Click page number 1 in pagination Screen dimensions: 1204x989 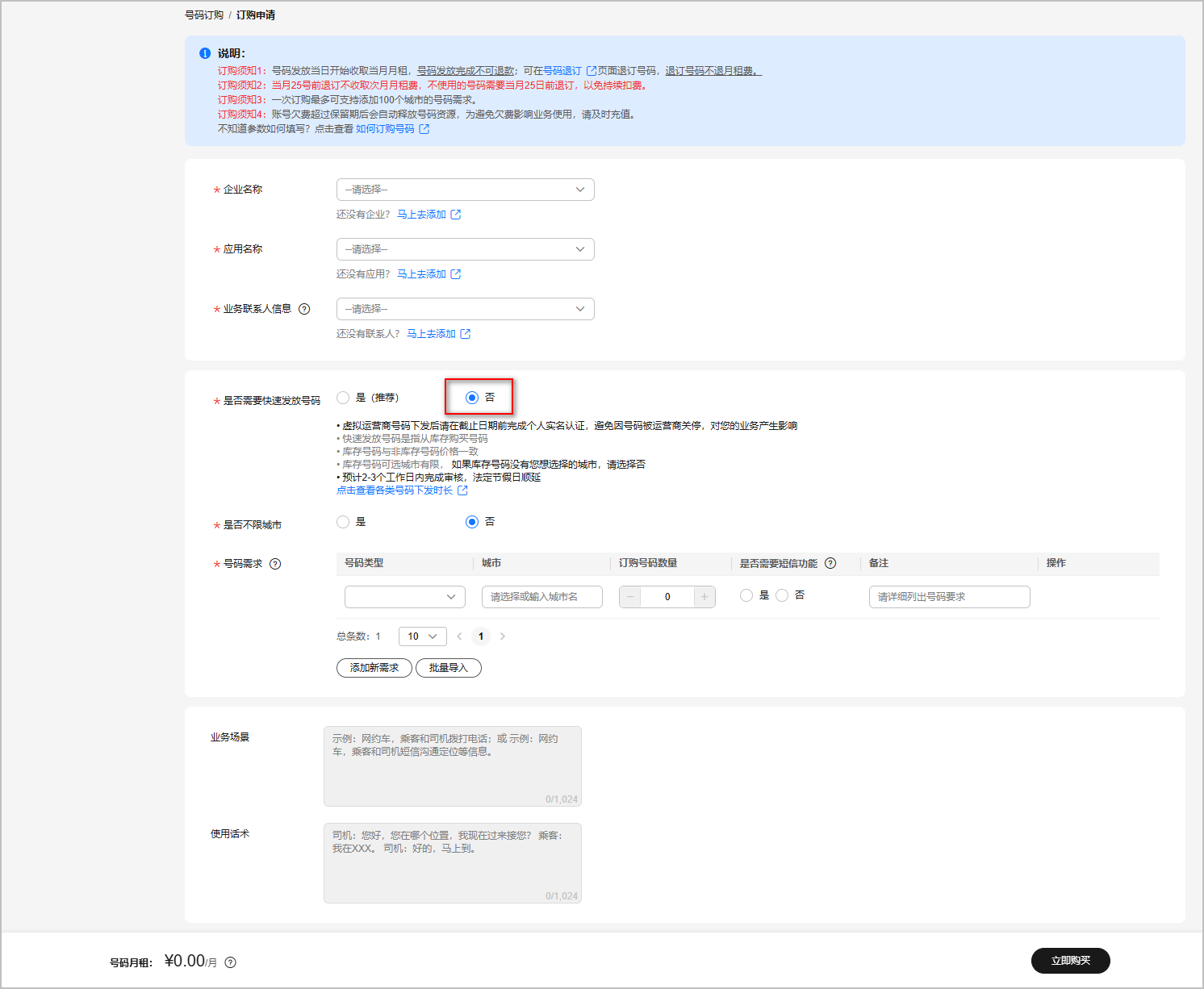pos(481,636)
